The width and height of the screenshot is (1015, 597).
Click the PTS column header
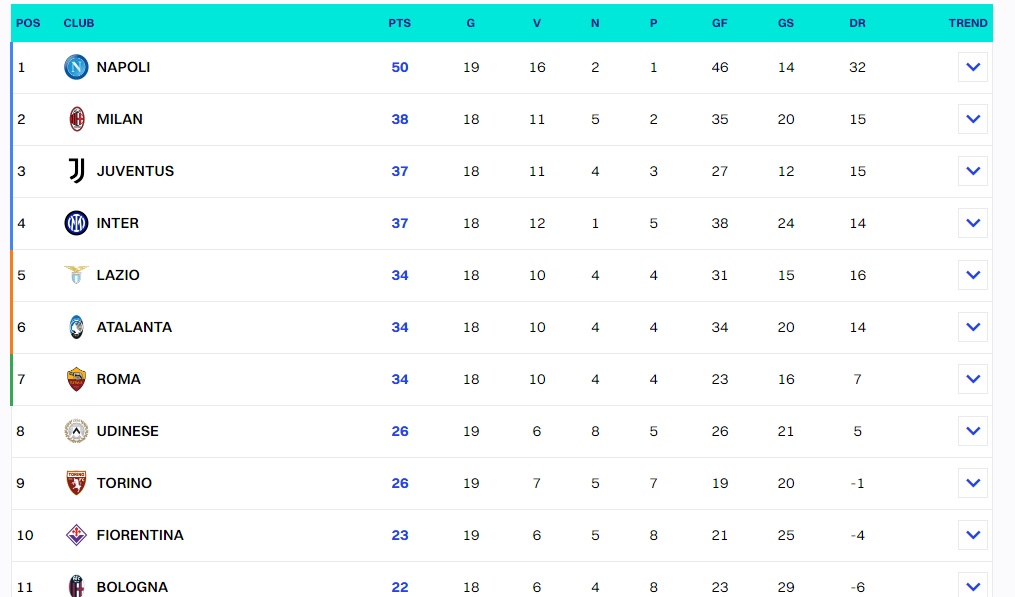point(399,23)
